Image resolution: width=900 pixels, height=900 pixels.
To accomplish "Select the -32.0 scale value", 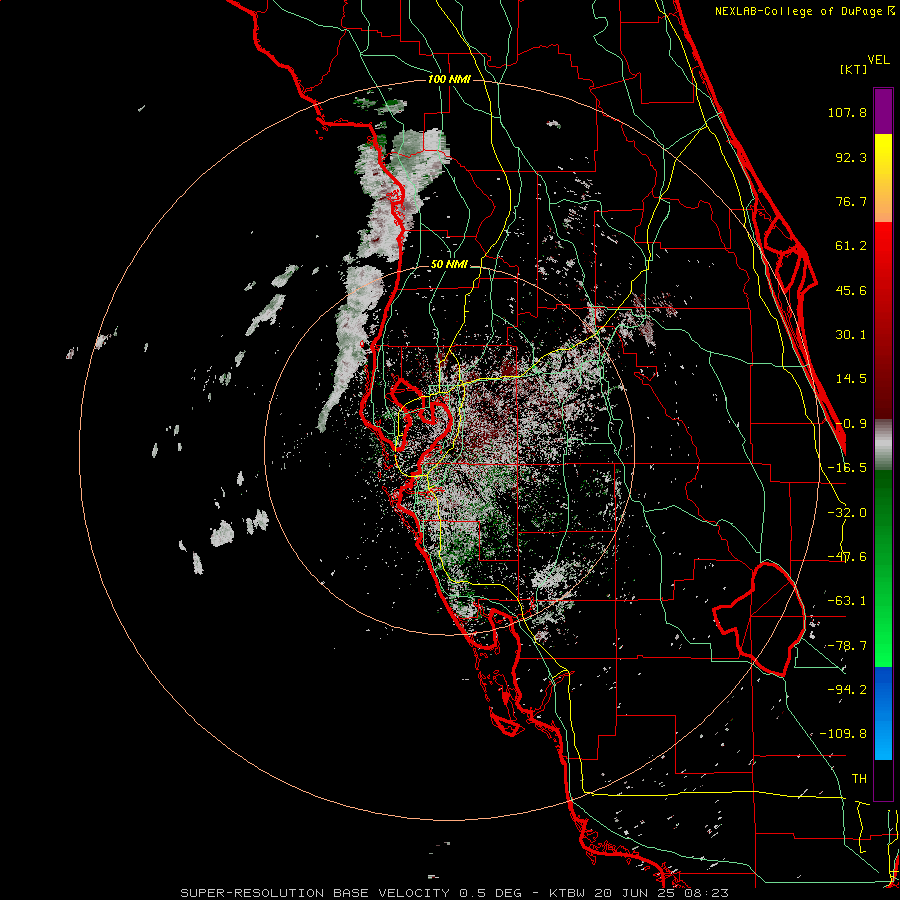I will click(x=847, y=513).
